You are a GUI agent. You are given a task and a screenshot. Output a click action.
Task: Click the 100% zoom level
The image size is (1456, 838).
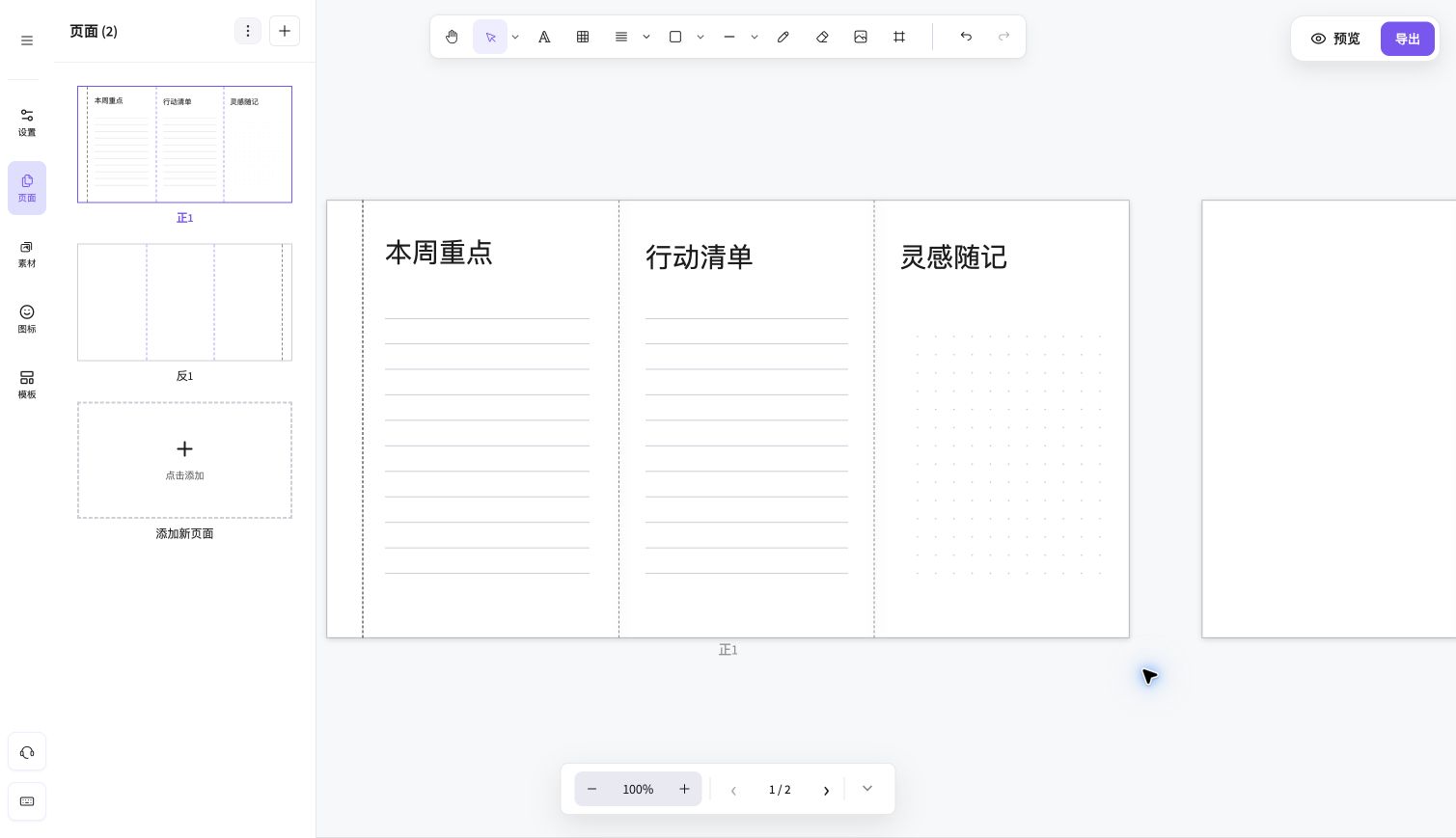tap(638, 789)
